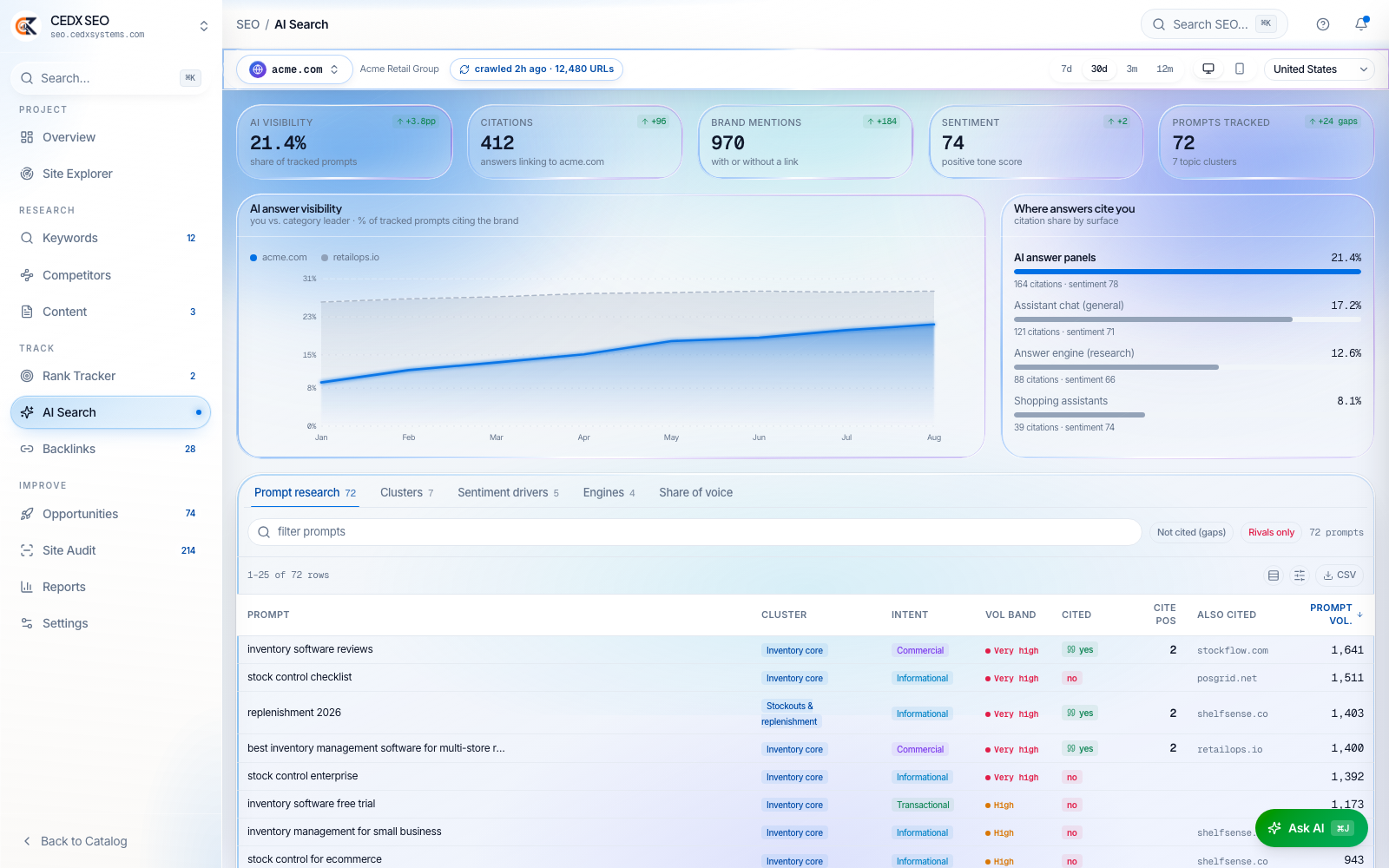Click the AI answer panels citation bar
1389x868 pixels.
(x=1188, y=272)
